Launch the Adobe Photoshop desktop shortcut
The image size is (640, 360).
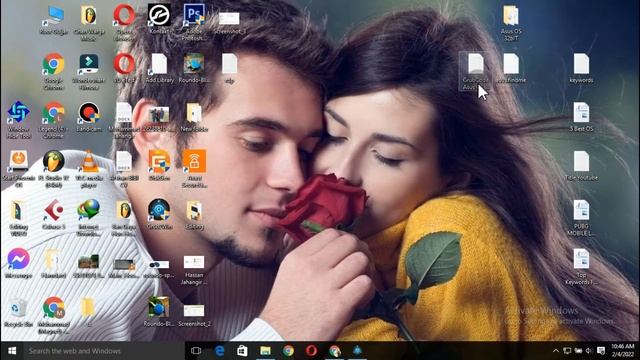coord(194,22)
